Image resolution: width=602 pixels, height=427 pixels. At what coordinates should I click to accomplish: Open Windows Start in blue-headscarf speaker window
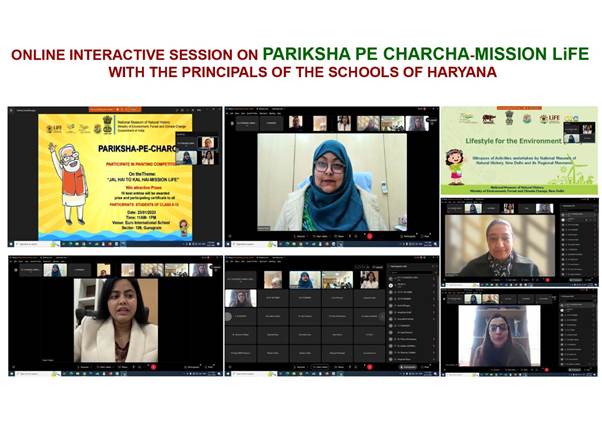[228, 244]
